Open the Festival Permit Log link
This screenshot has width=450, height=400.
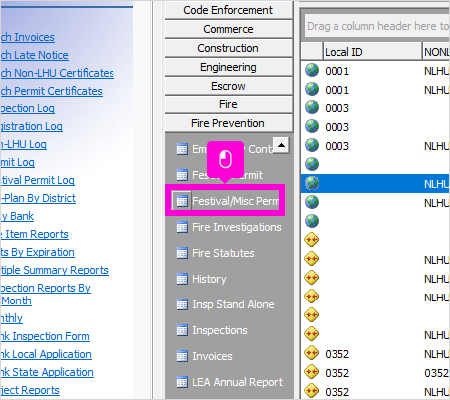coord(37,180)
